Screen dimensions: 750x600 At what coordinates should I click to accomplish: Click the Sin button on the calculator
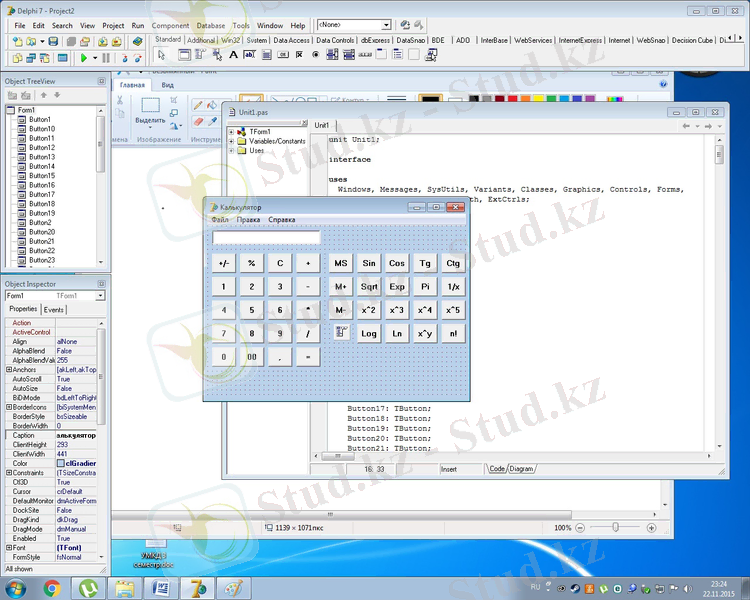click(369, 263)
